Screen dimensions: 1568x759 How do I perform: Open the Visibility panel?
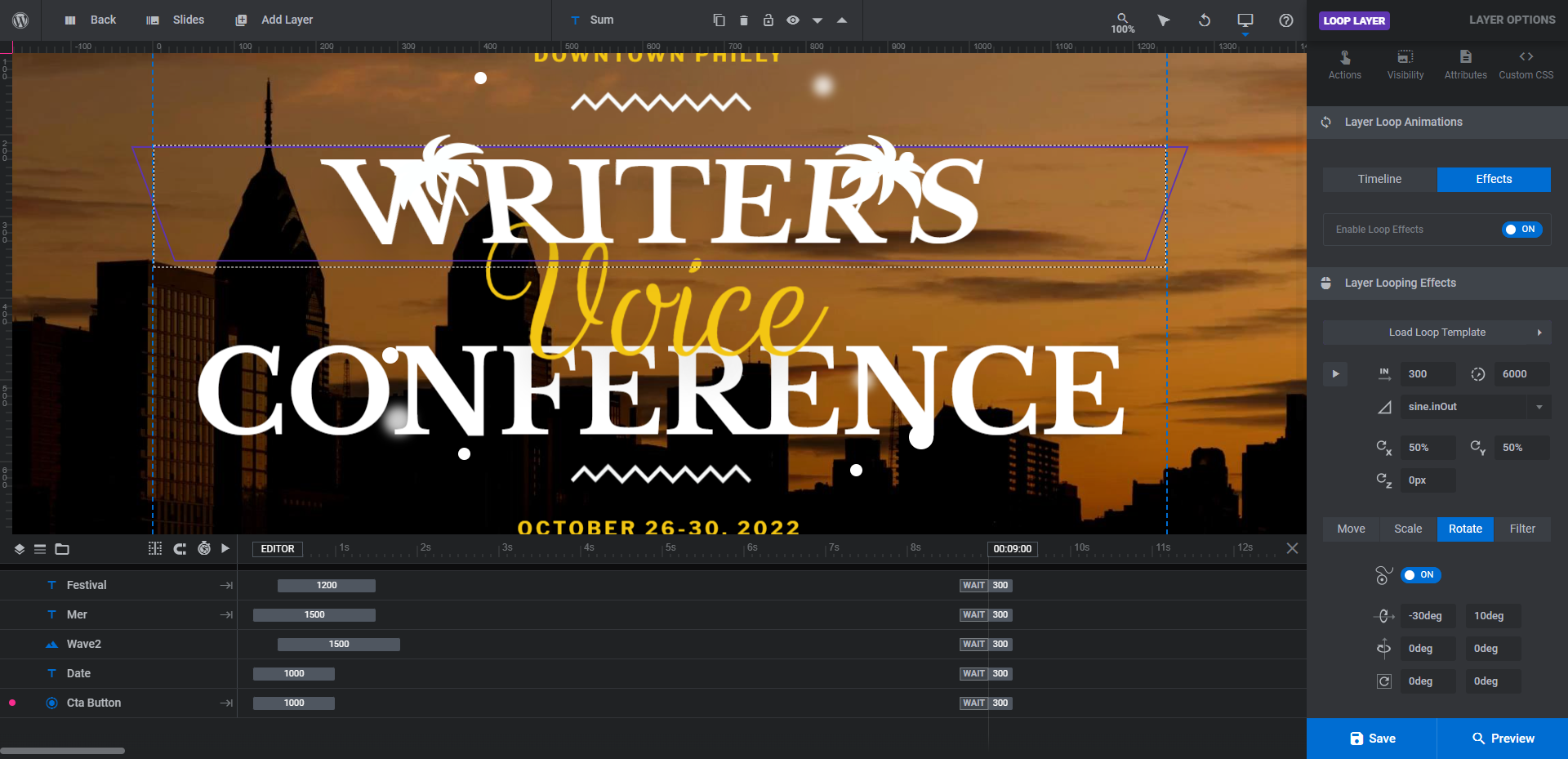[x=1405, y=65]
